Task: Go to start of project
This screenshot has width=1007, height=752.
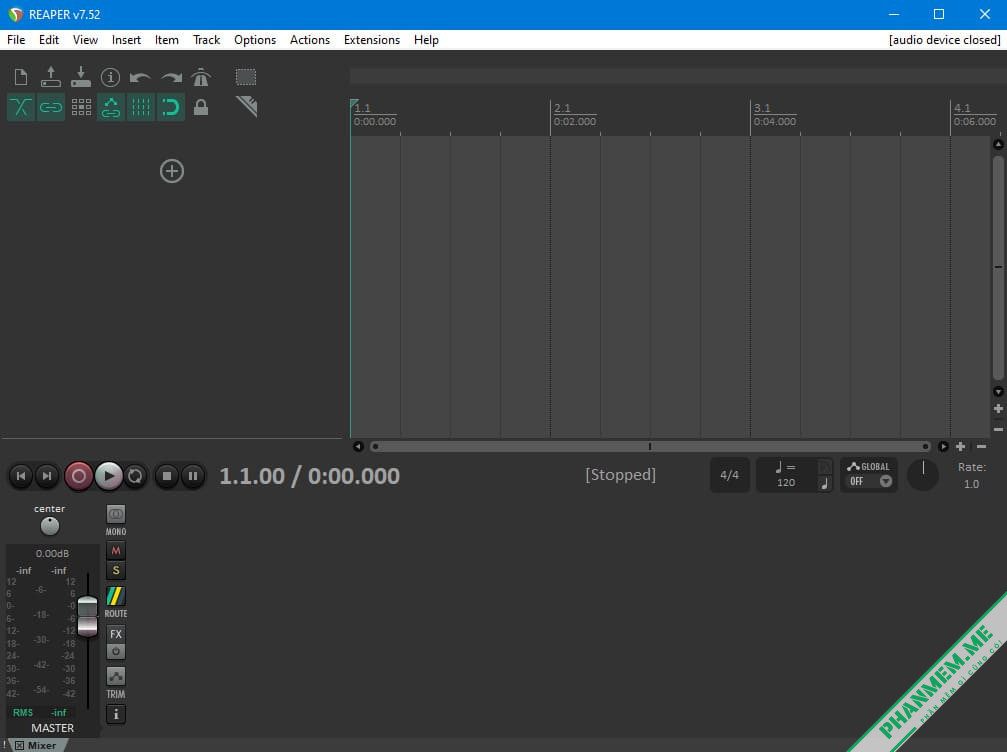Action: [x=21, y=476]
